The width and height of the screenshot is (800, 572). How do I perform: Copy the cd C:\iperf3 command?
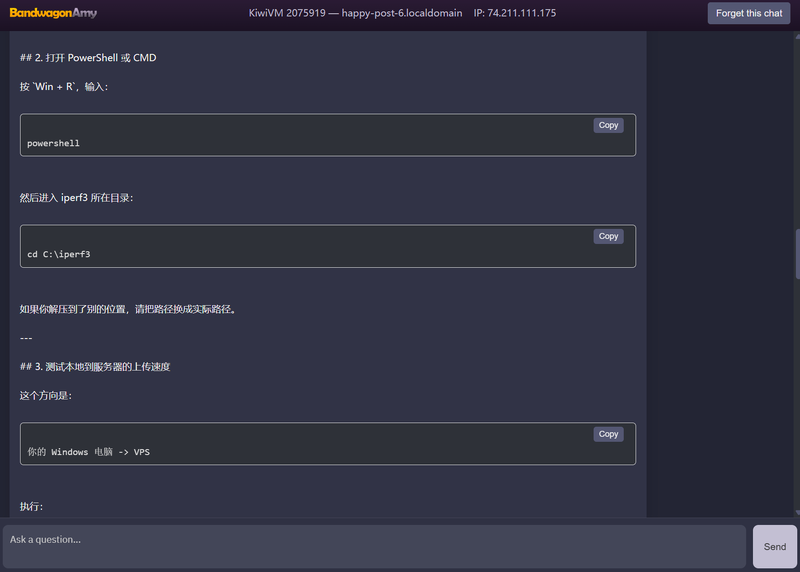tap(608, 236)
